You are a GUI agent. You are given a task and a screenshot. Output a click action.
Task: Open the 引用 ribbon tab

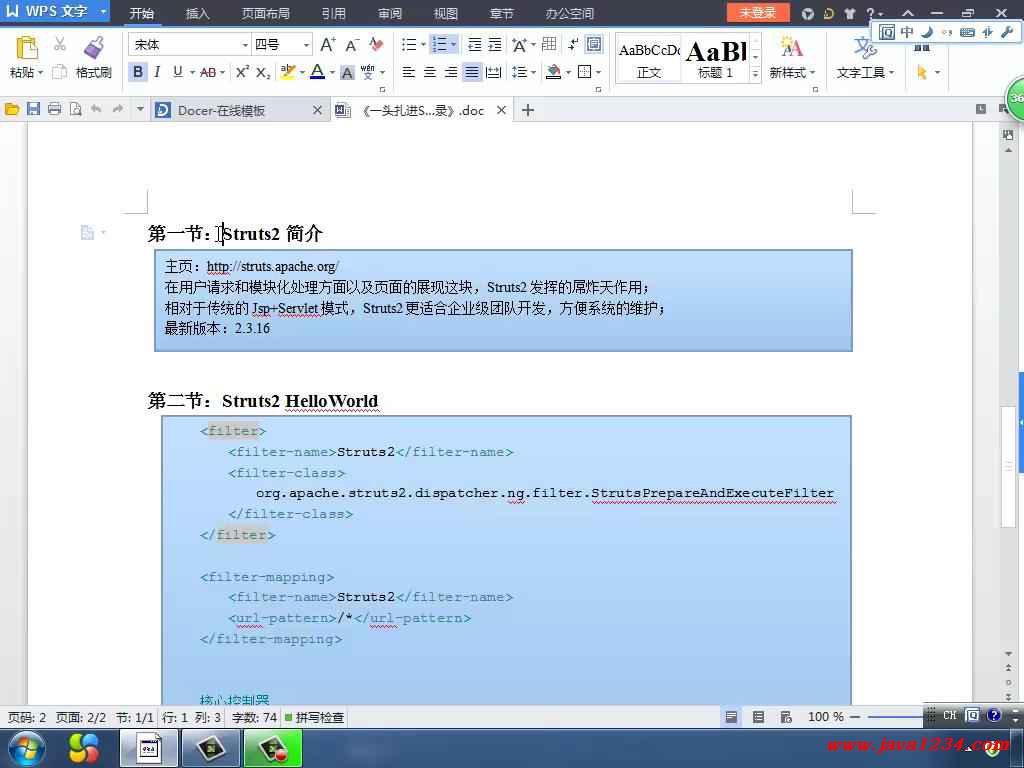click(x=333, y=13)
